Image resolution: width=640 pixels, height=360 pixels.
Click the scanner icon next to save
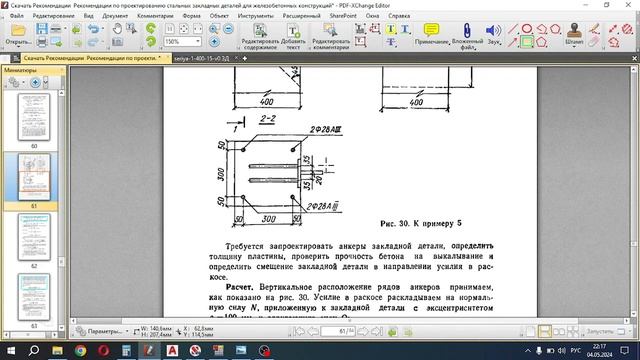[x=56, y=29]
